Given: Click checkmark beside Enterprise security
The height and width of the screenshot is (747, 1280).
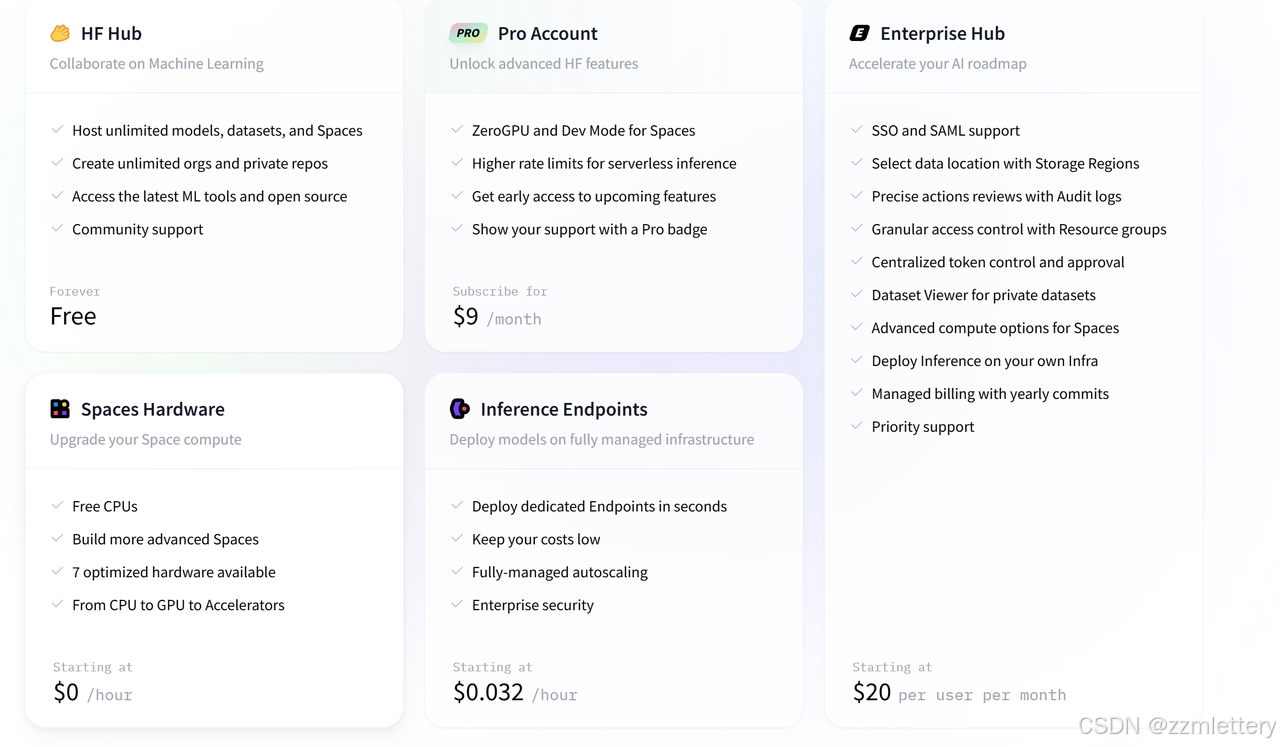Looking at the screenshot, I should tap(457, 605).
